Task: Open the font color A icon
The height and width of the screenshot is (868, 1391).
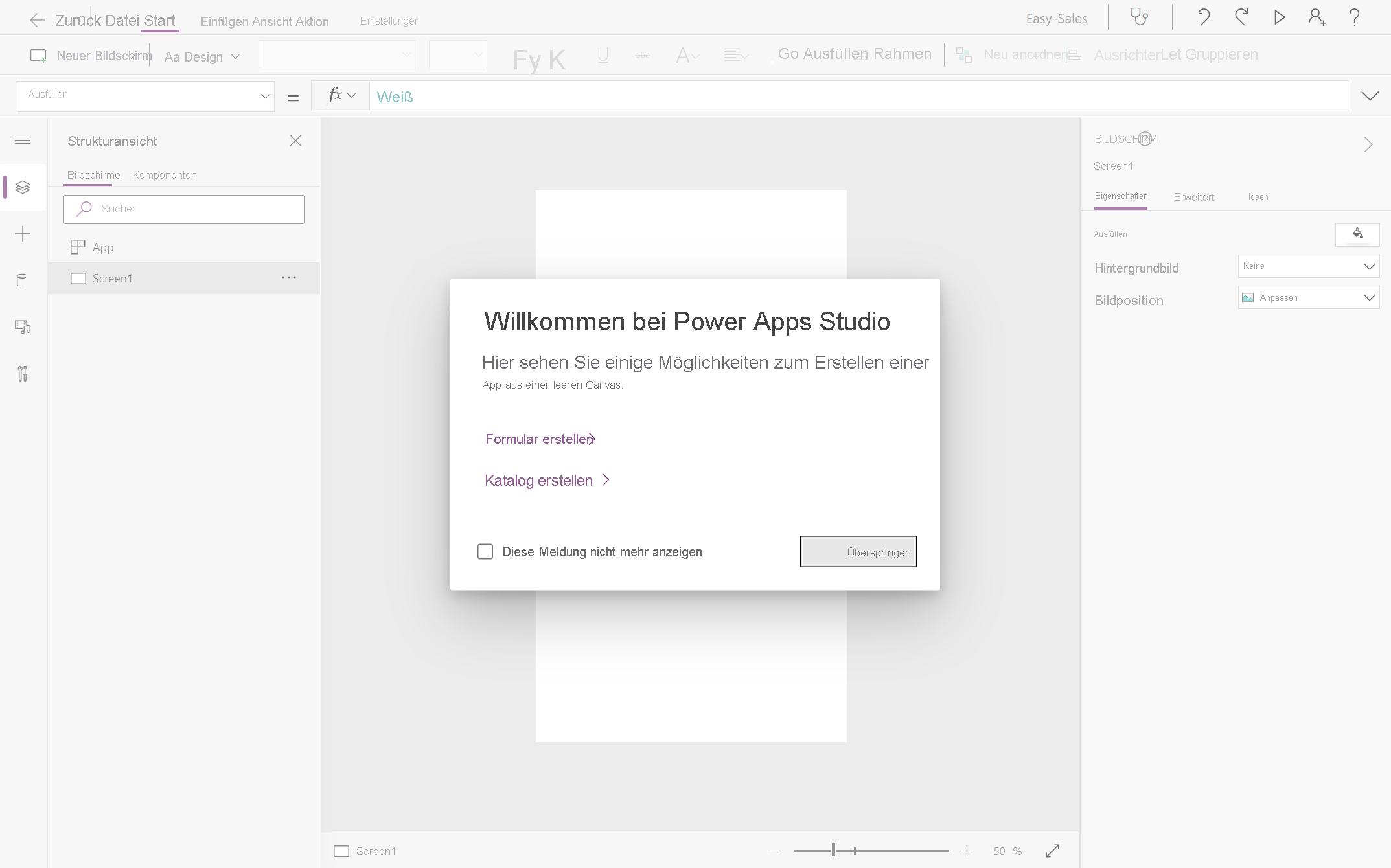Action: click(687, 56)
